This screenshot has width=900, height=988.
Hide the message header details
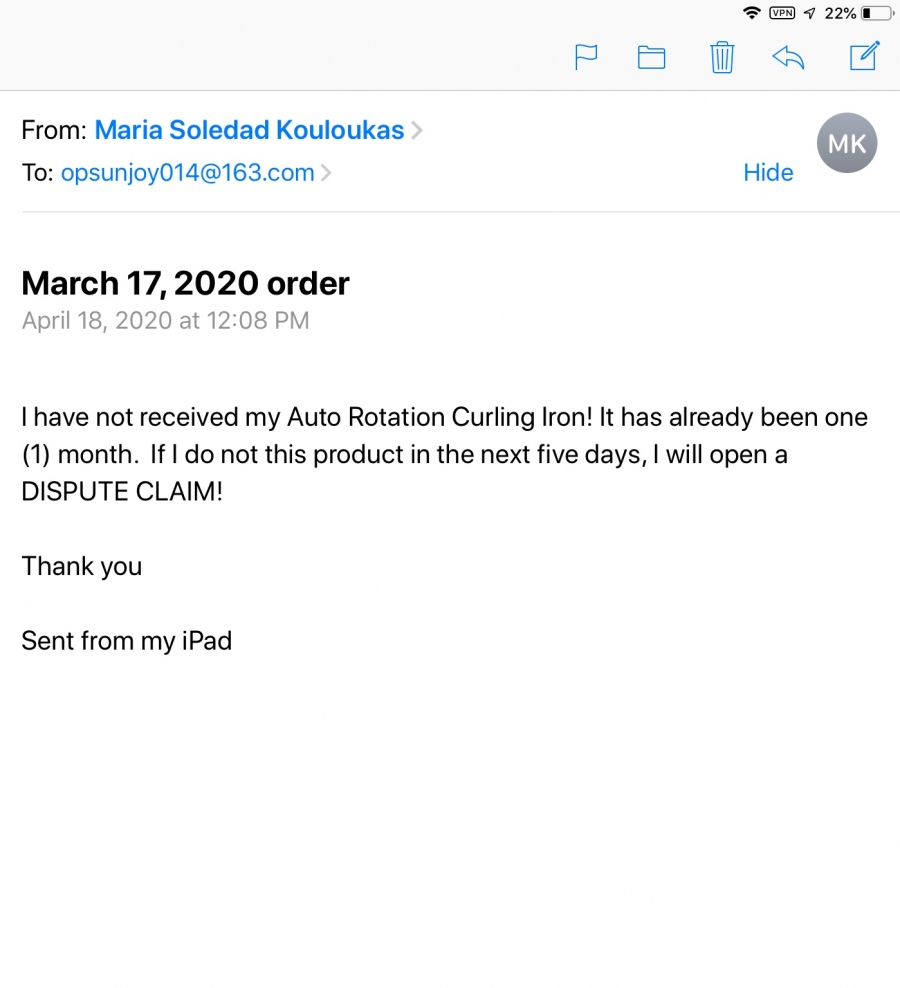click(768, 173)
